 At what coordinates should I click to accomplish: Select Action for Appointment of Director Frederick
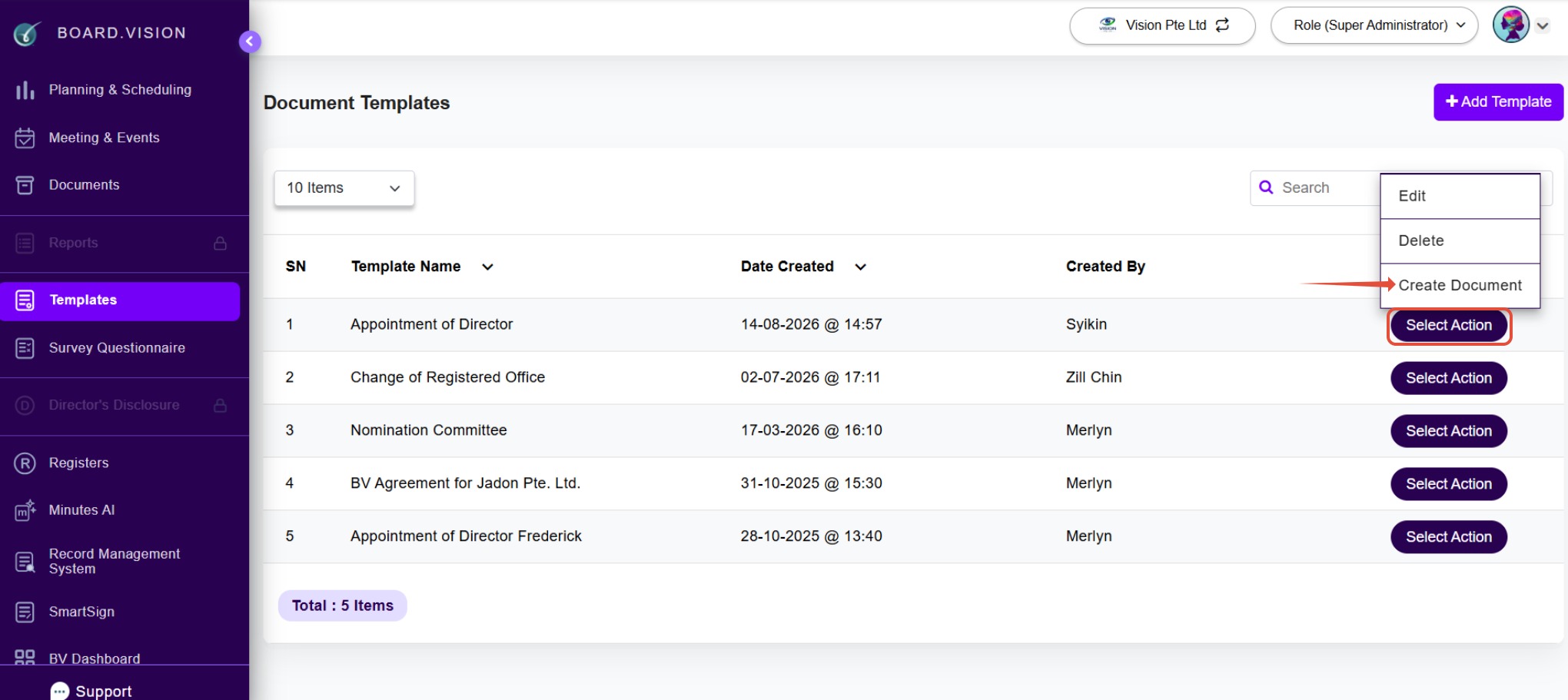(x=1448, y=537)
